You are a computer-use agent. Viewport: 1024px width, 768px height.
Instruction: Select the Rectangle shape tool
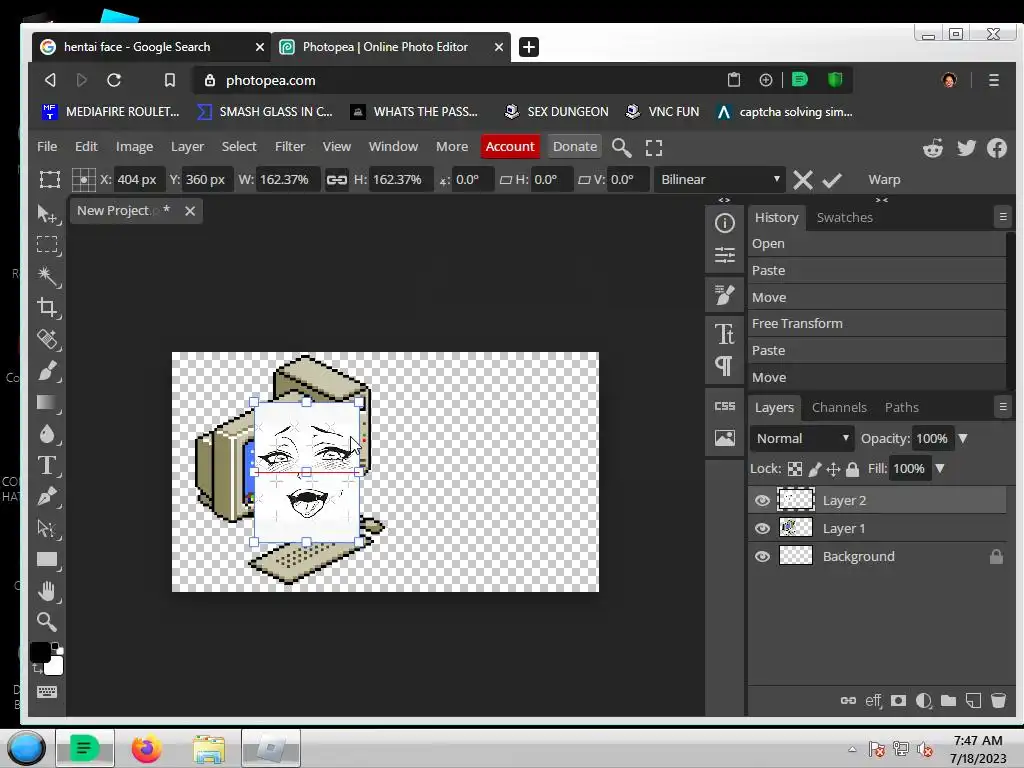coord(47,560)
